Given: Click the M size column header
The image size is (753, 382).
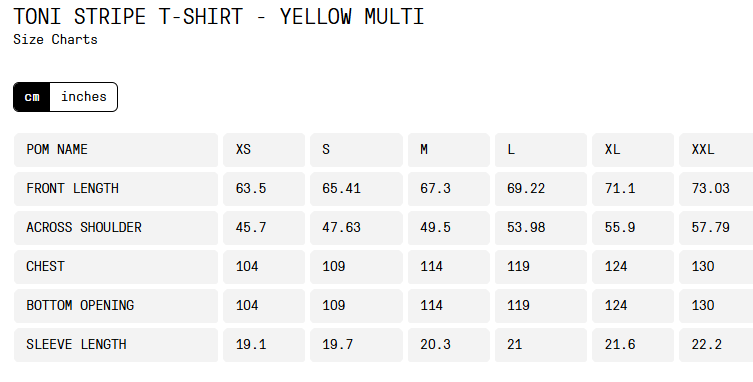Looking at the screenshot, I should (449, 150).
